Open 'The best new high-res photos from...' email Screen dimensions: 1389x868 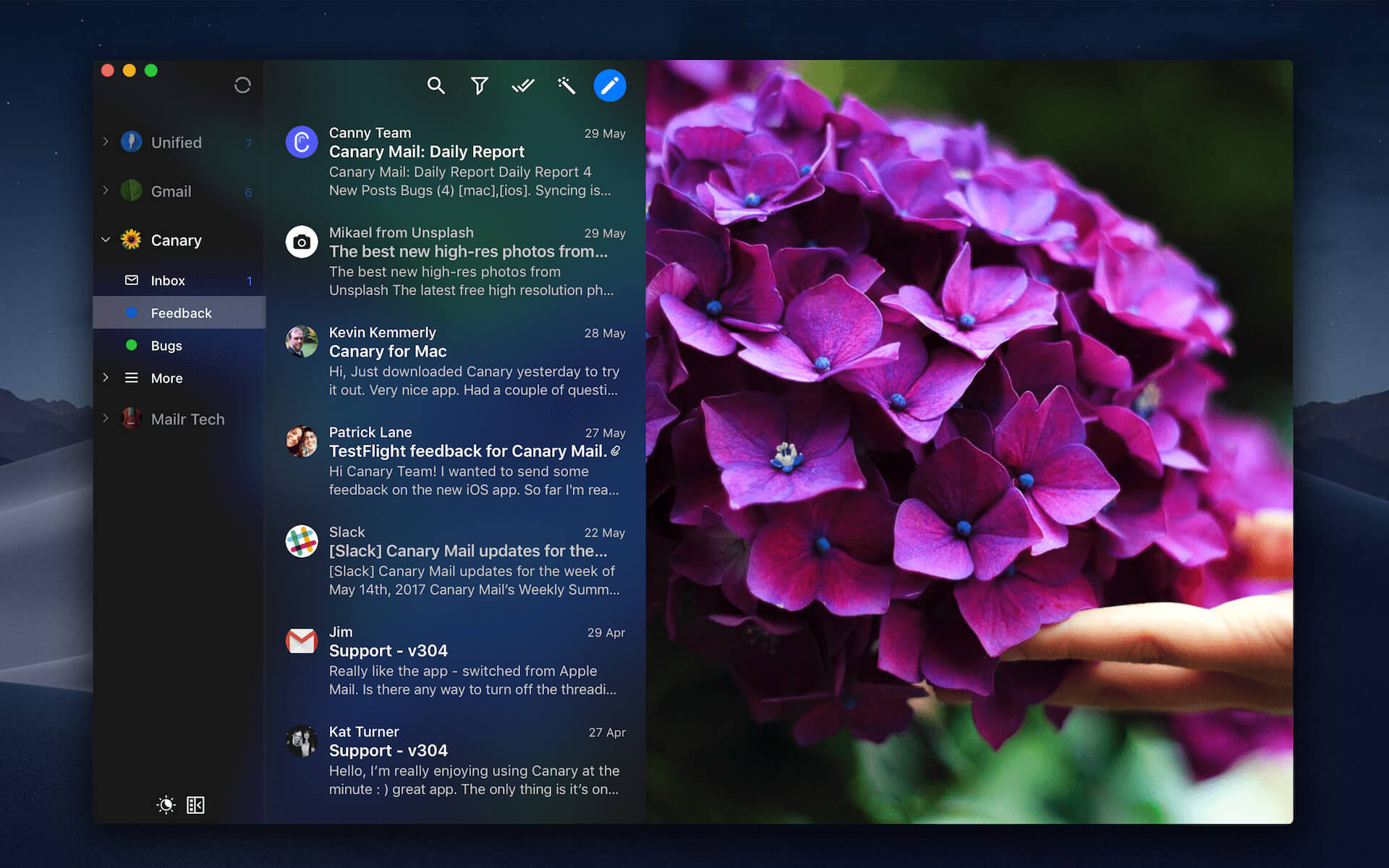(455, 262)
